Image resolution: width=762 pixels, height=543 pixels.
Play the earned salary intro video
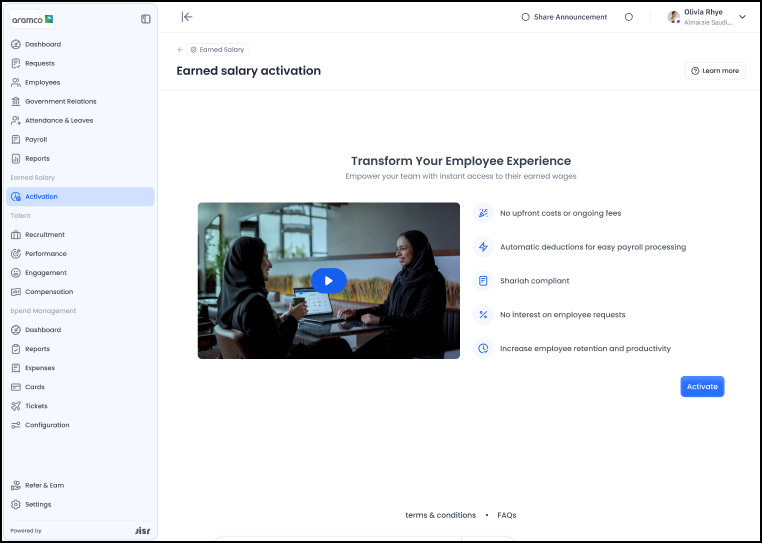pos(328,281)
